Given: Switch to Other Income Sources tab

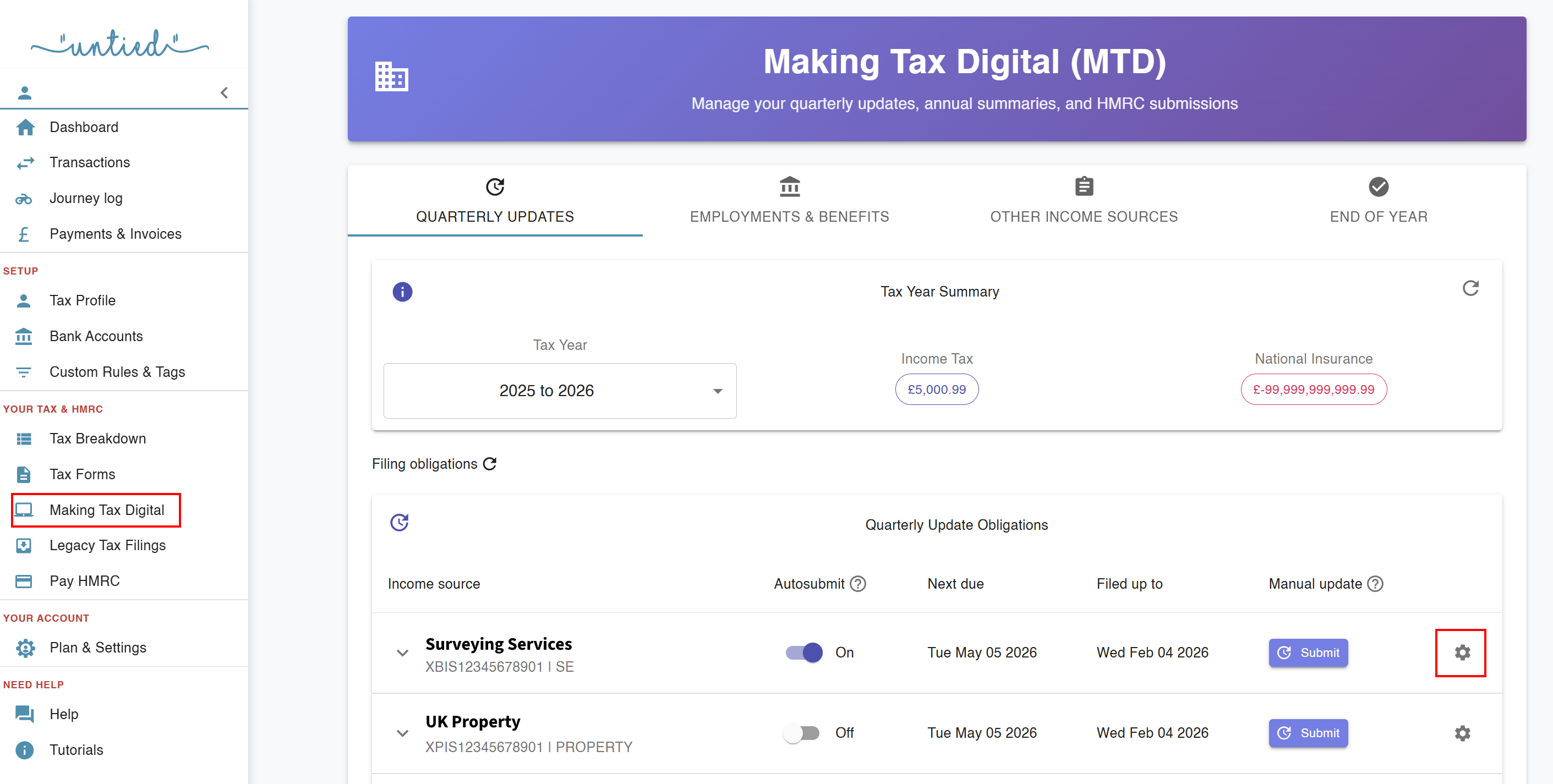Looking at the screenshot, I should point(1084,201).
